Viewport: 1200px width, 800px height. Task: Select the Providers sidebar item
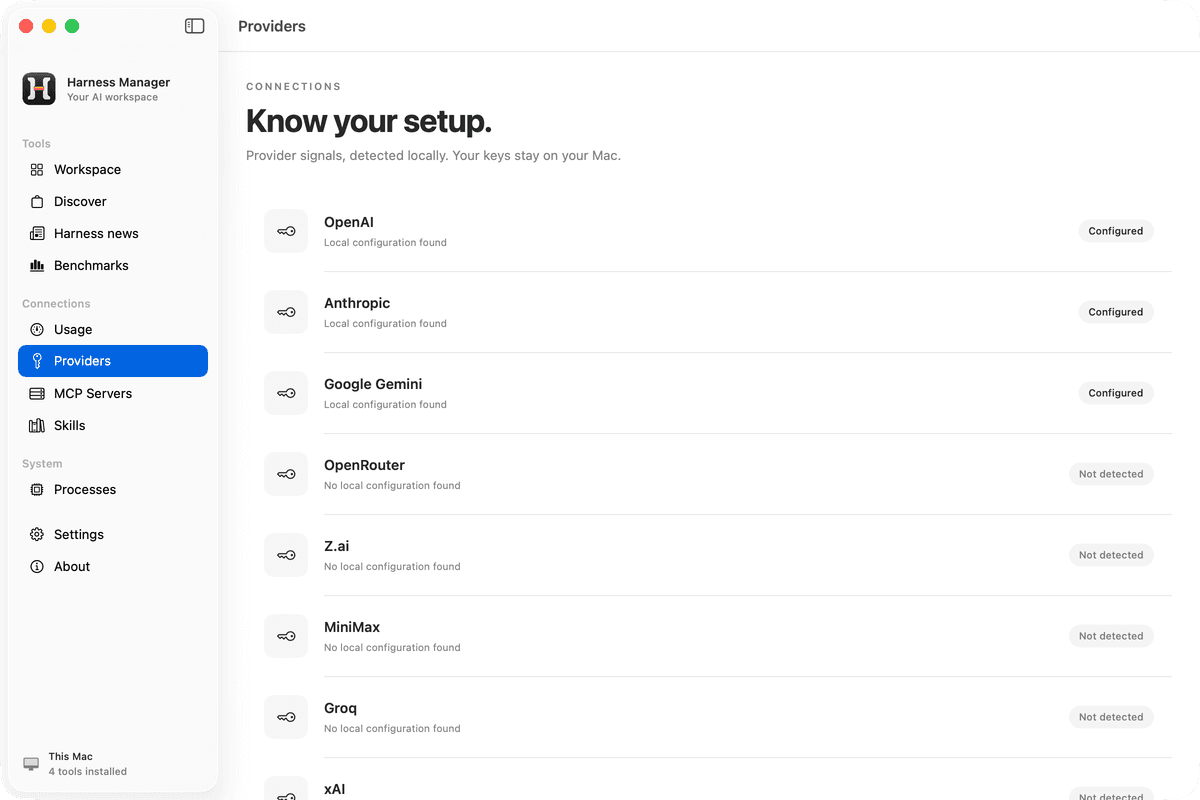[113, 361]
